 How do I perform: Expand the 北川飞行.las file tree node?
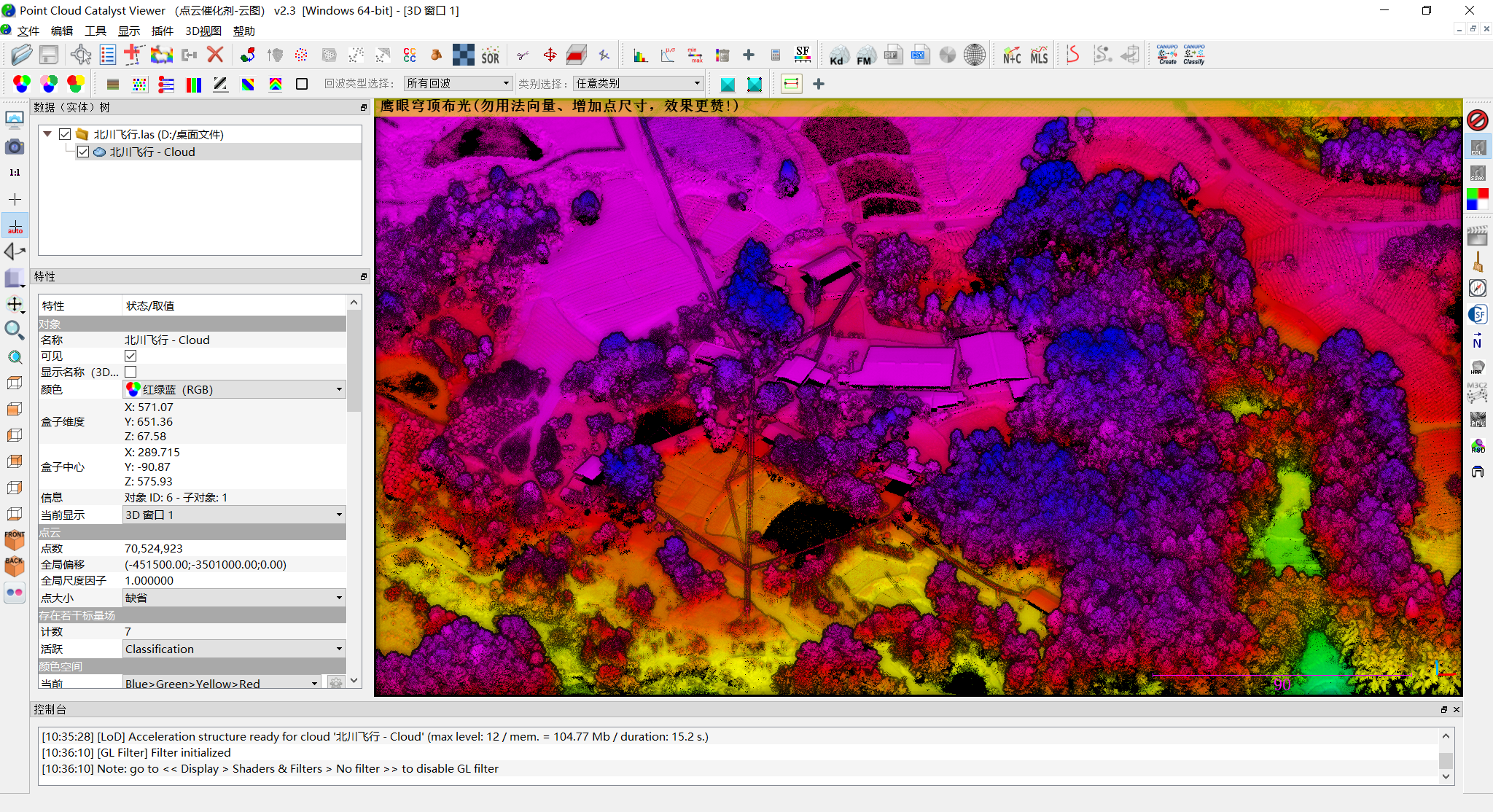(x=48, y=133)
